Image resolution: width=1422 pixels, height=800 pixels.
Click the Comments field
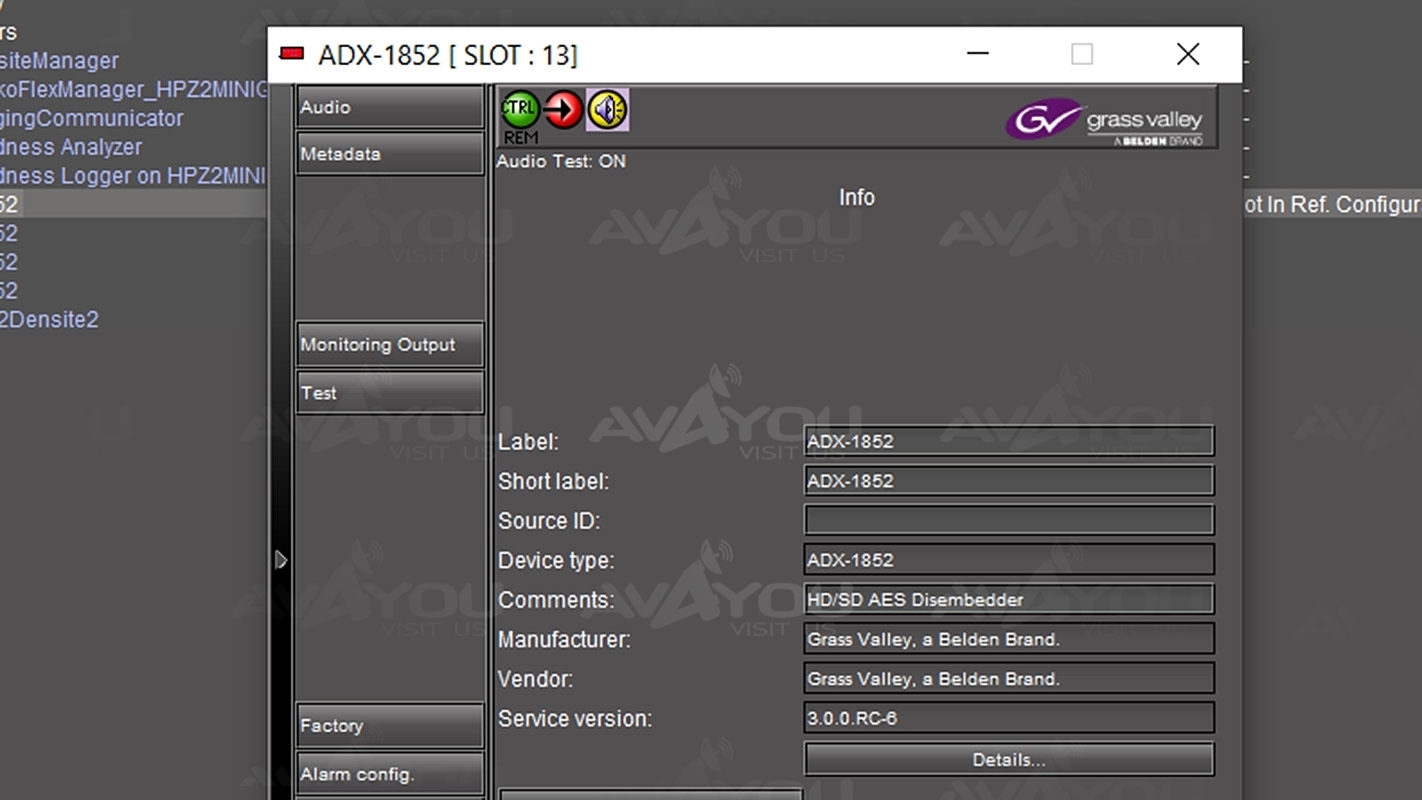[1008, 600]
